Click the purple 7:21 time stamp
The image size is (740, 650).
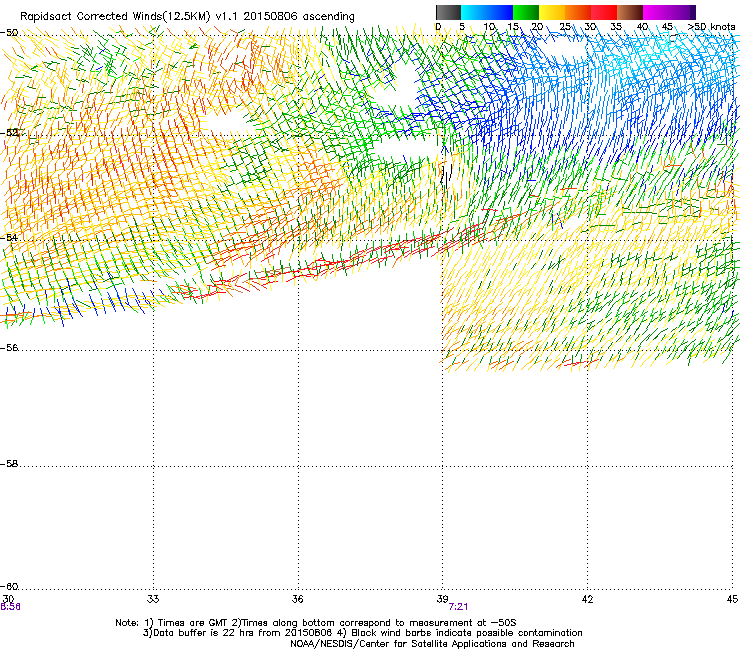458,607
